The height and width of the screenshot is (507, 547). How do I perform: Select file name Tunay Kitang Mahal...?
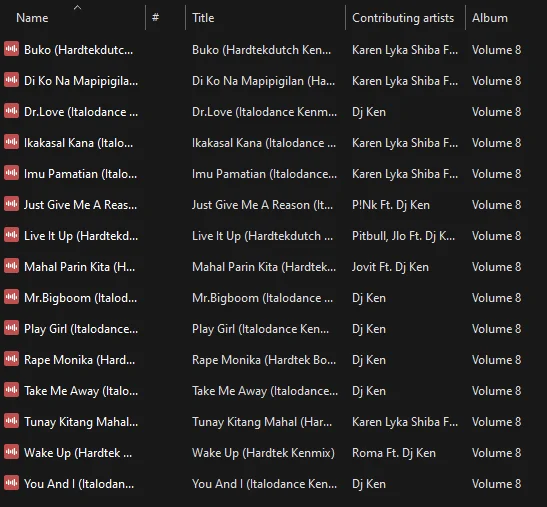[81, 422]
